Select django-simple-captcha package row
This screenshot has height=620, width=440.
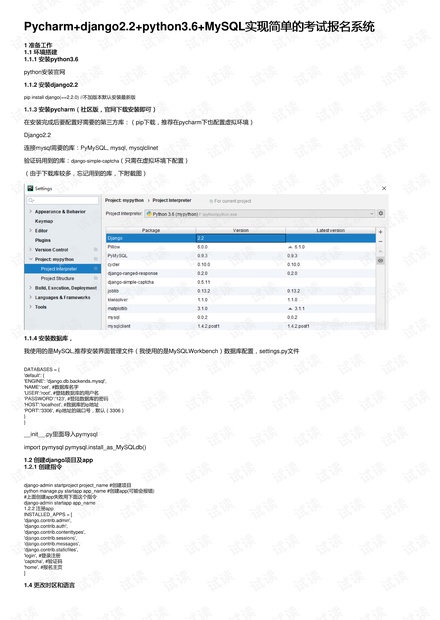241,282
